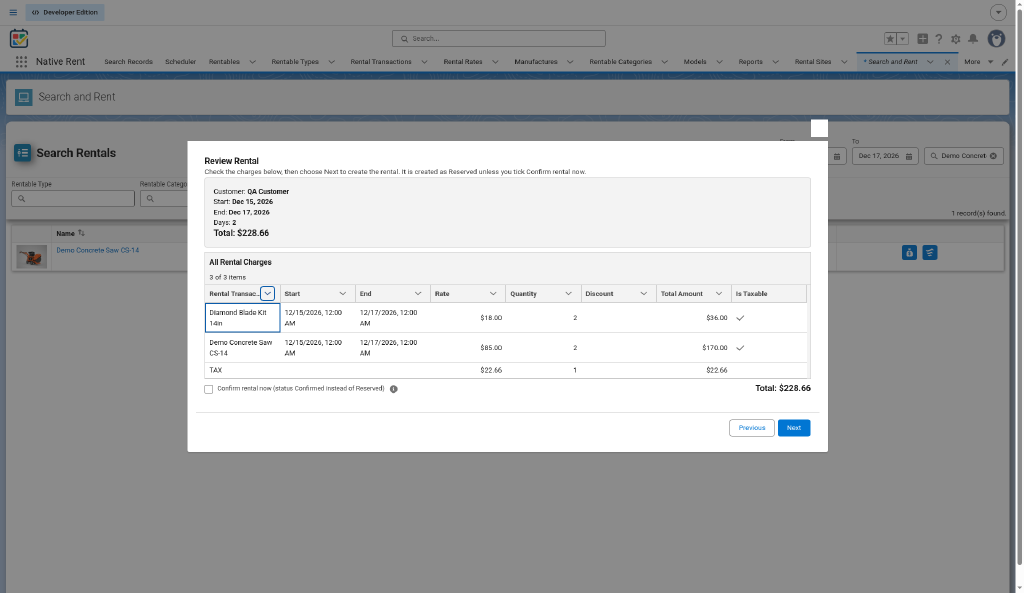Open the Total Amount column menu

[719, 294]
